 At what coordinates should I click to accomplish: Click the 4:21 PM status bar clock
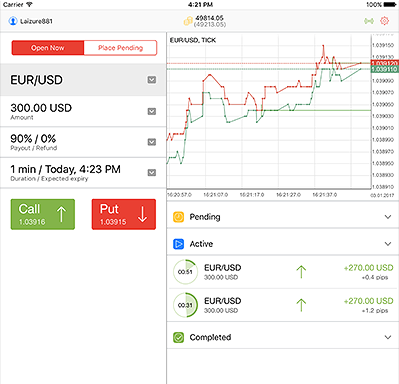click(x=200, y=5)
